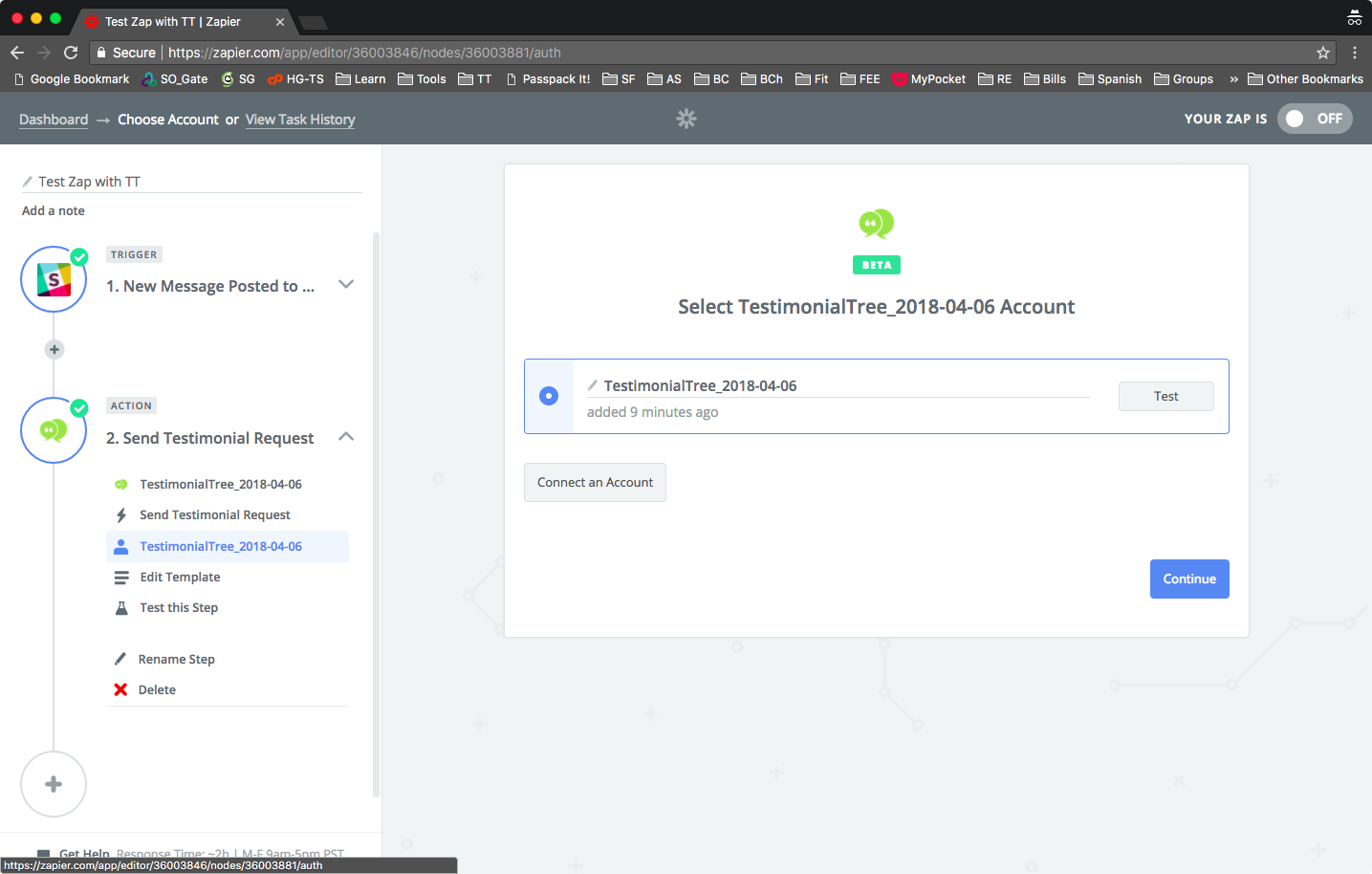Turn the Zap ON using the toggle
Viewport: 1372px width, 874px height.
(x=1315, y=119)
